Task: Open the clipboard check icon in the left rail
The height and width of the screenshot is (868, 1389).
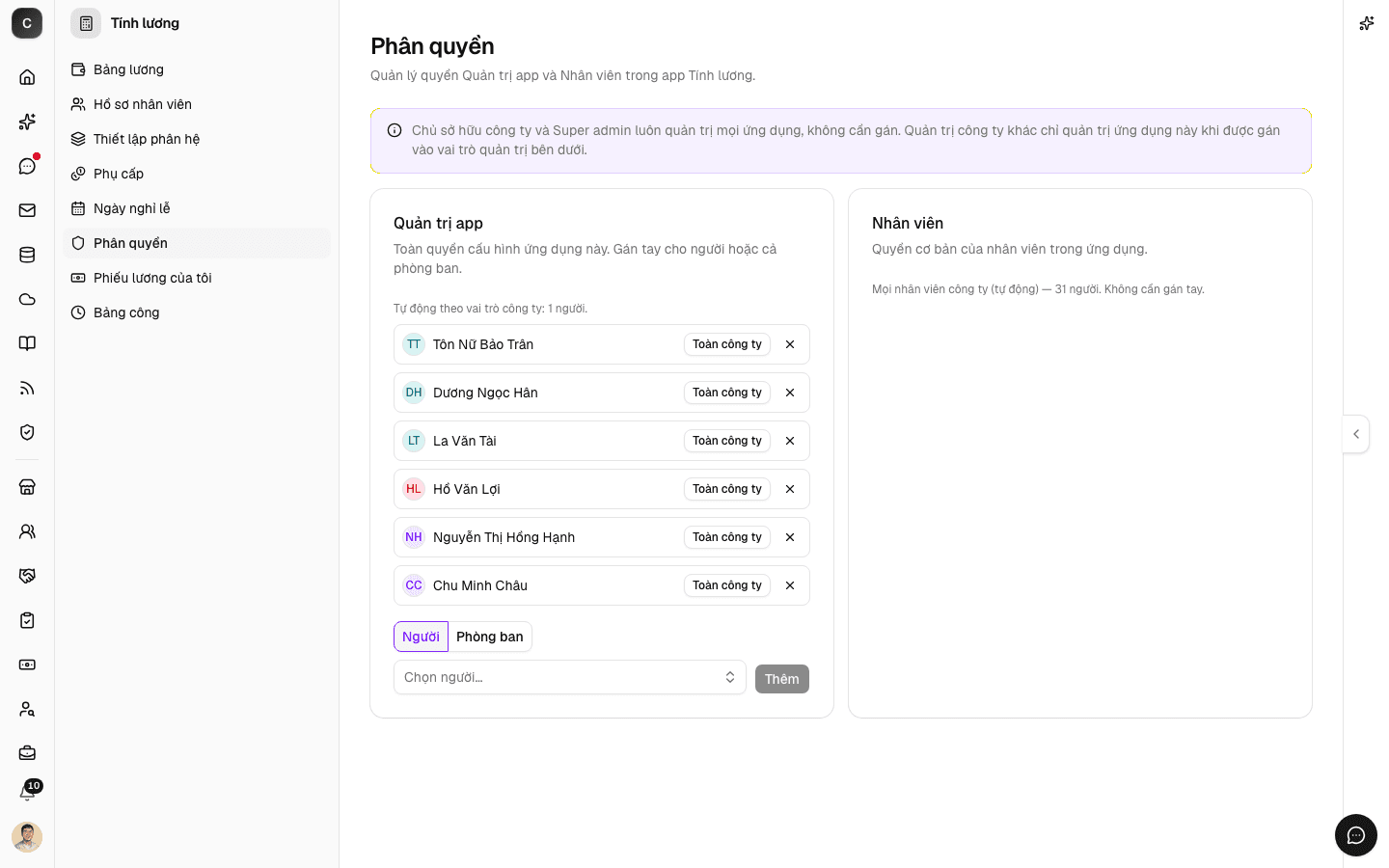Action: [27, 620]
